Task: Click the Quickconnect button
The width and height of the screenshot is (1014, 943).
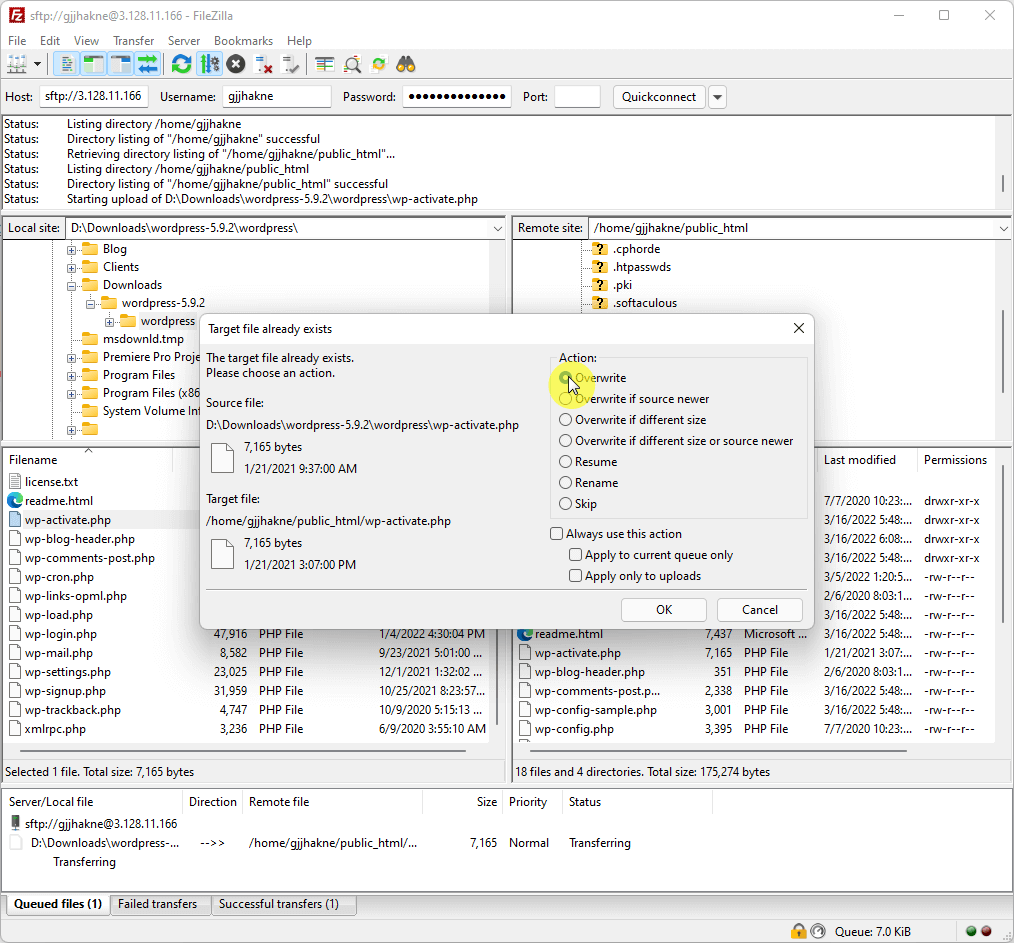Action: [659, 97]
